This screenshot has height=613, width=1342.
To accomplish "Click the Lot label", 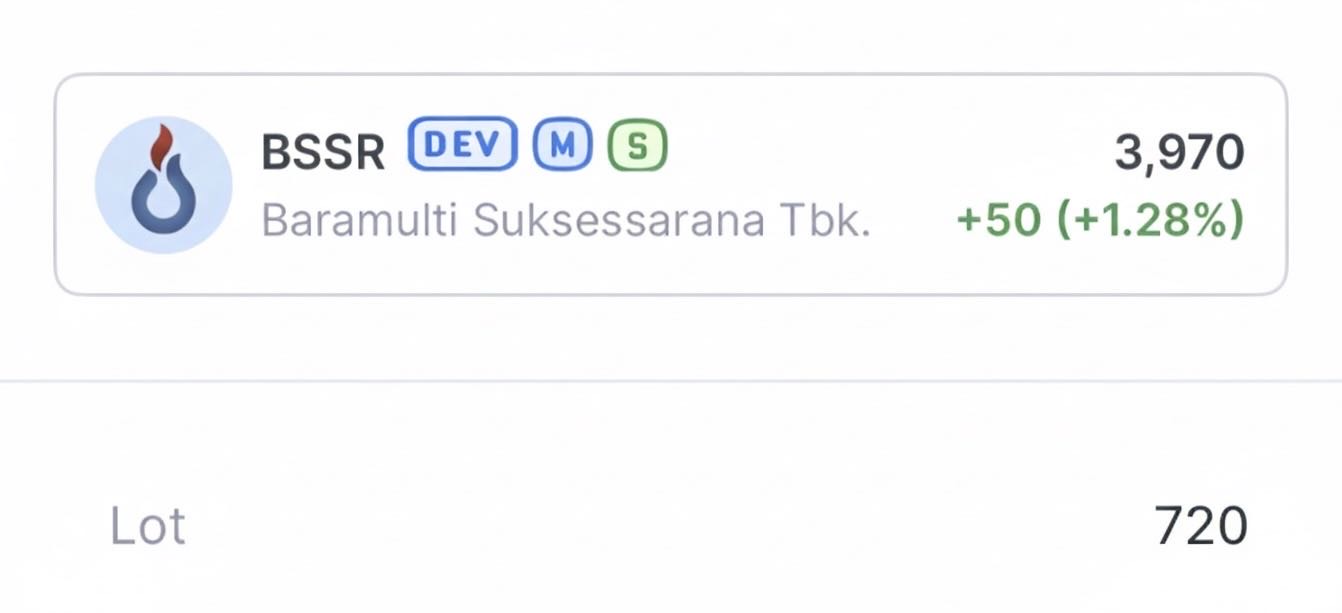I will [x=148, y=526].
